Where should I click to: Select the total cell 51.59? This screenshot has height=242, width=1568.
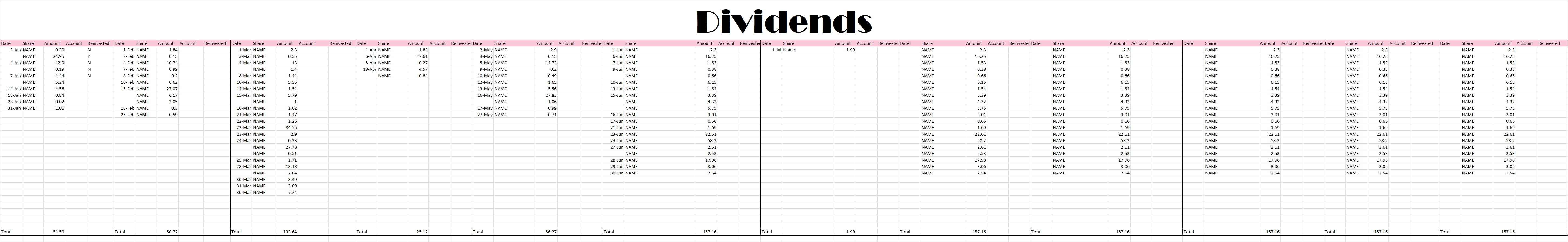point(54,232)
